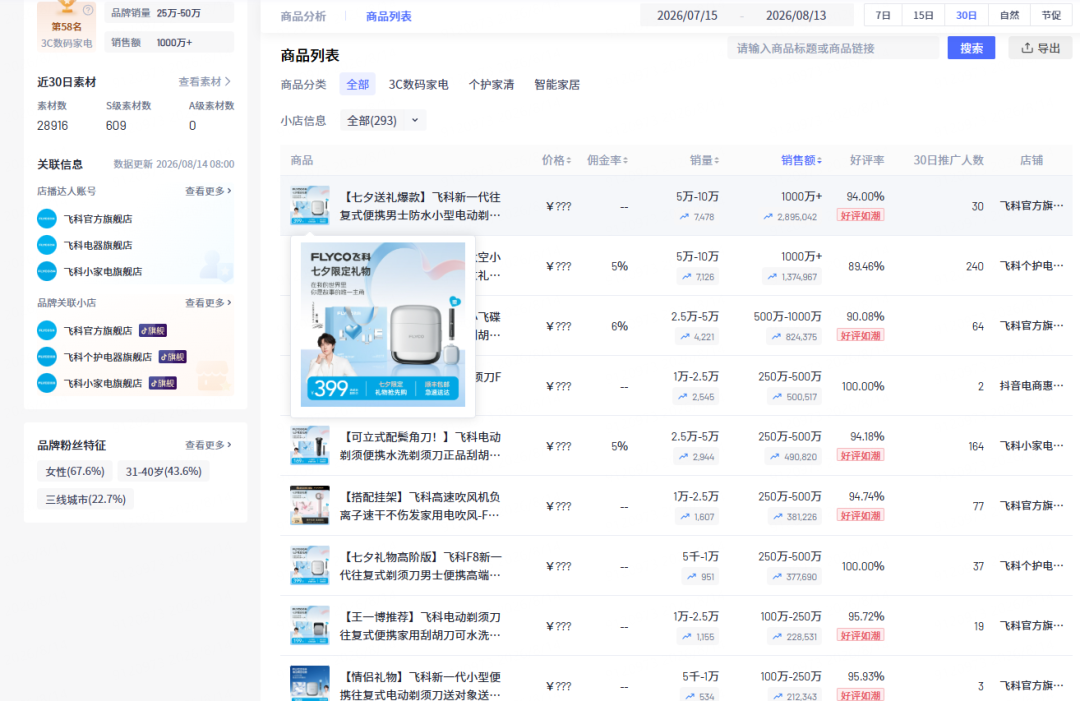Click thumbnail of 【搭配挂架】 hair dryer product
This screenshot has width=1080, height=701.
310,505
